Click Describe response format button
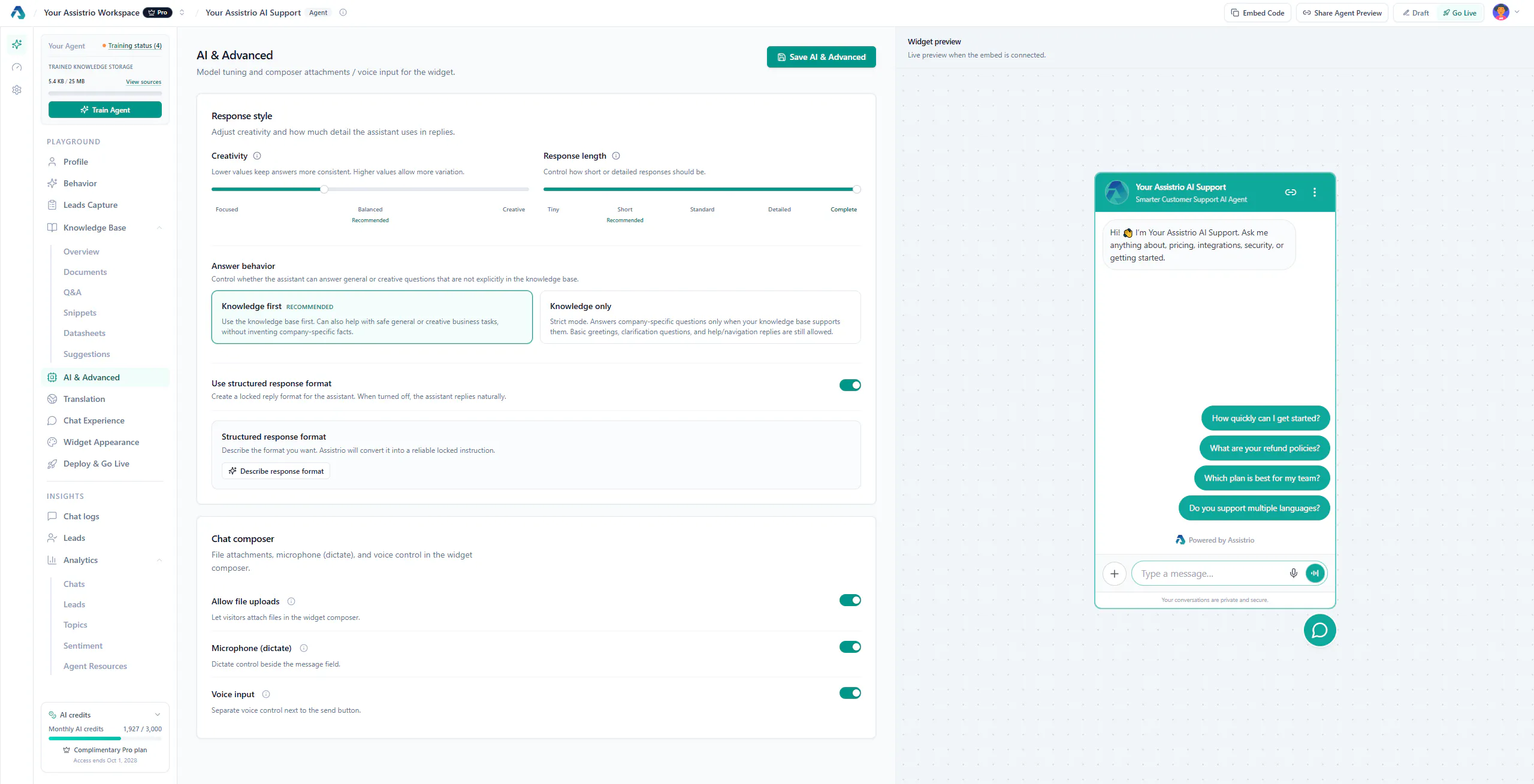 (x=276, y=471)
